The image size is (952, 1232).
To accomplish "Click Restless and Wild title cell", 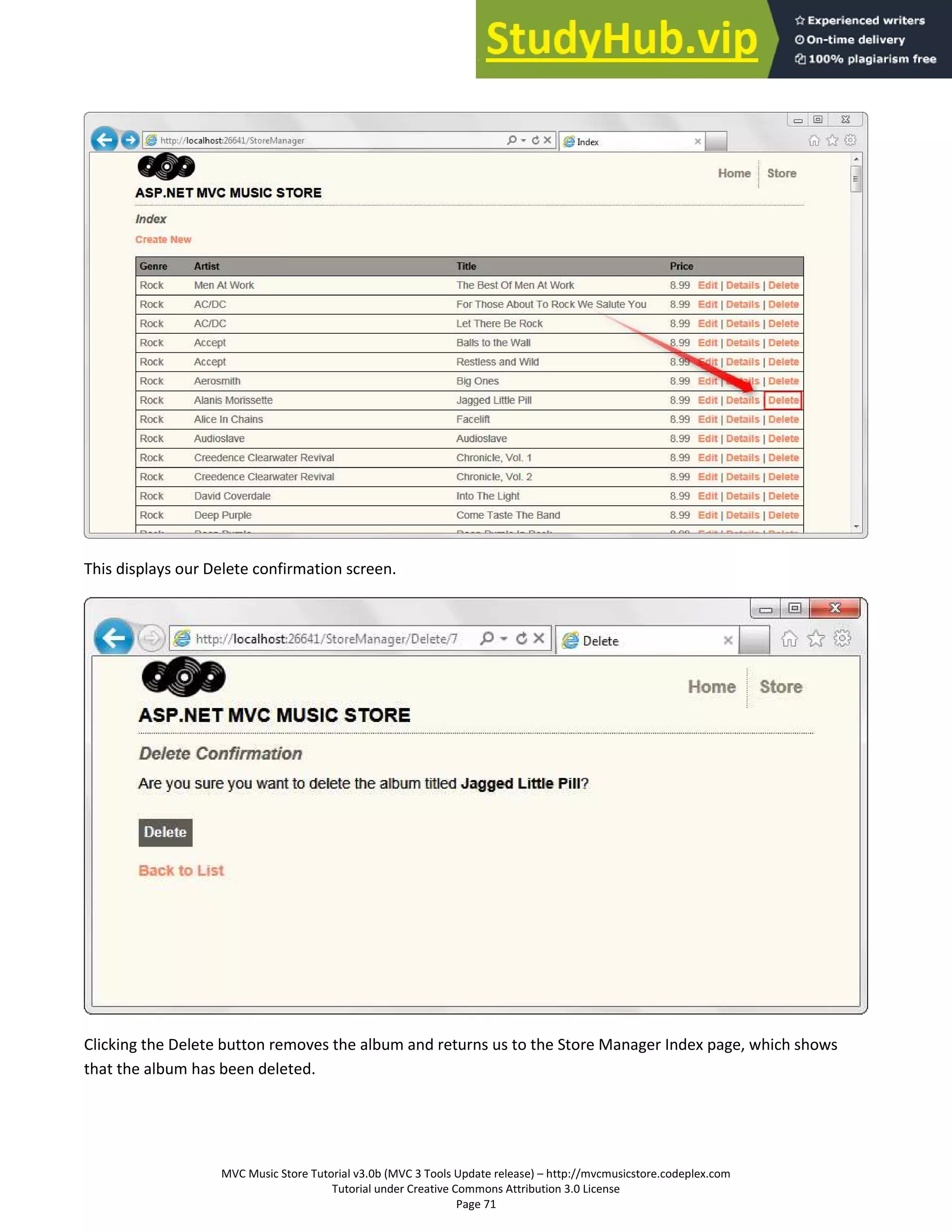I will [x=497, y=362].
